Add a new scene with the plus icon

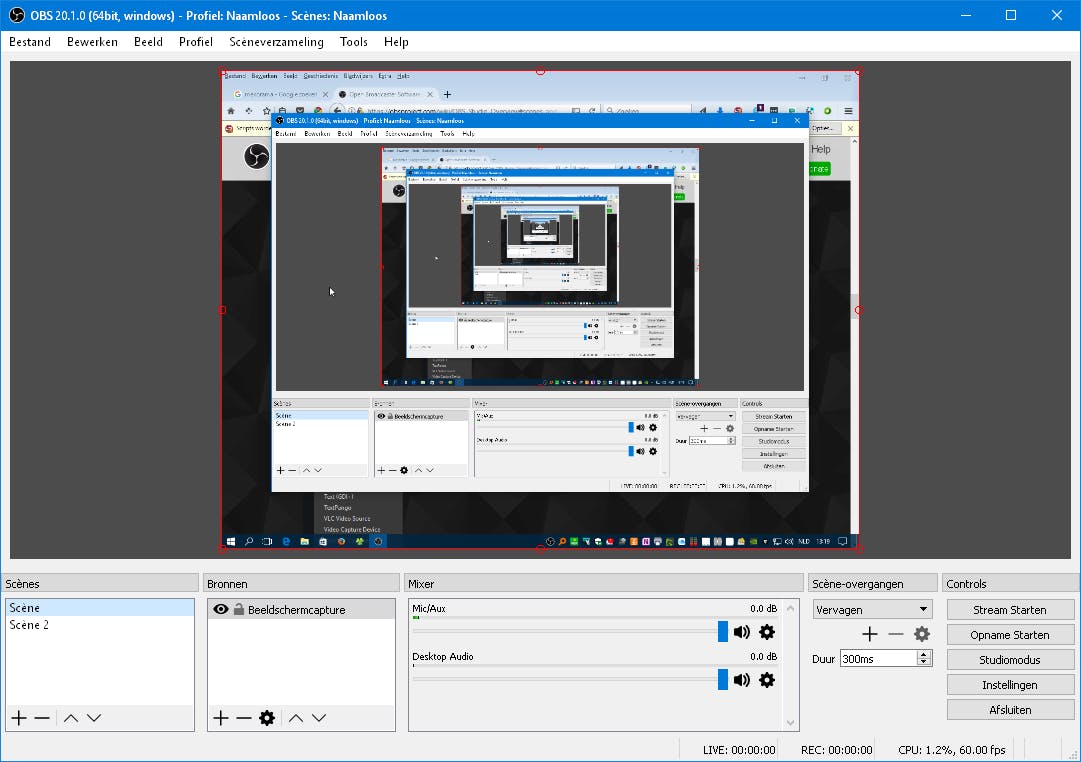coord(17,717)
